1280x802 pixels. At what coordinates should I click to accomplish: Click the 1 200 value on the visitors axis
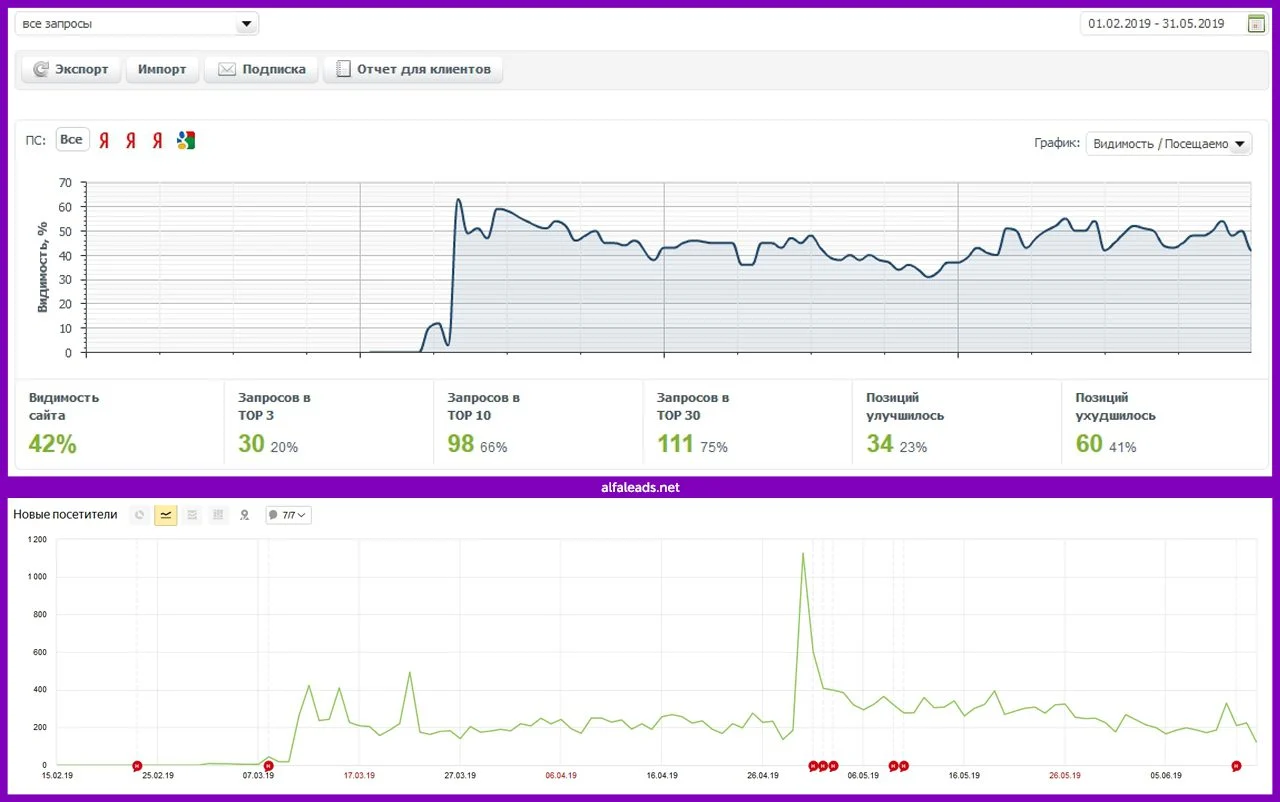pos(38,540)
